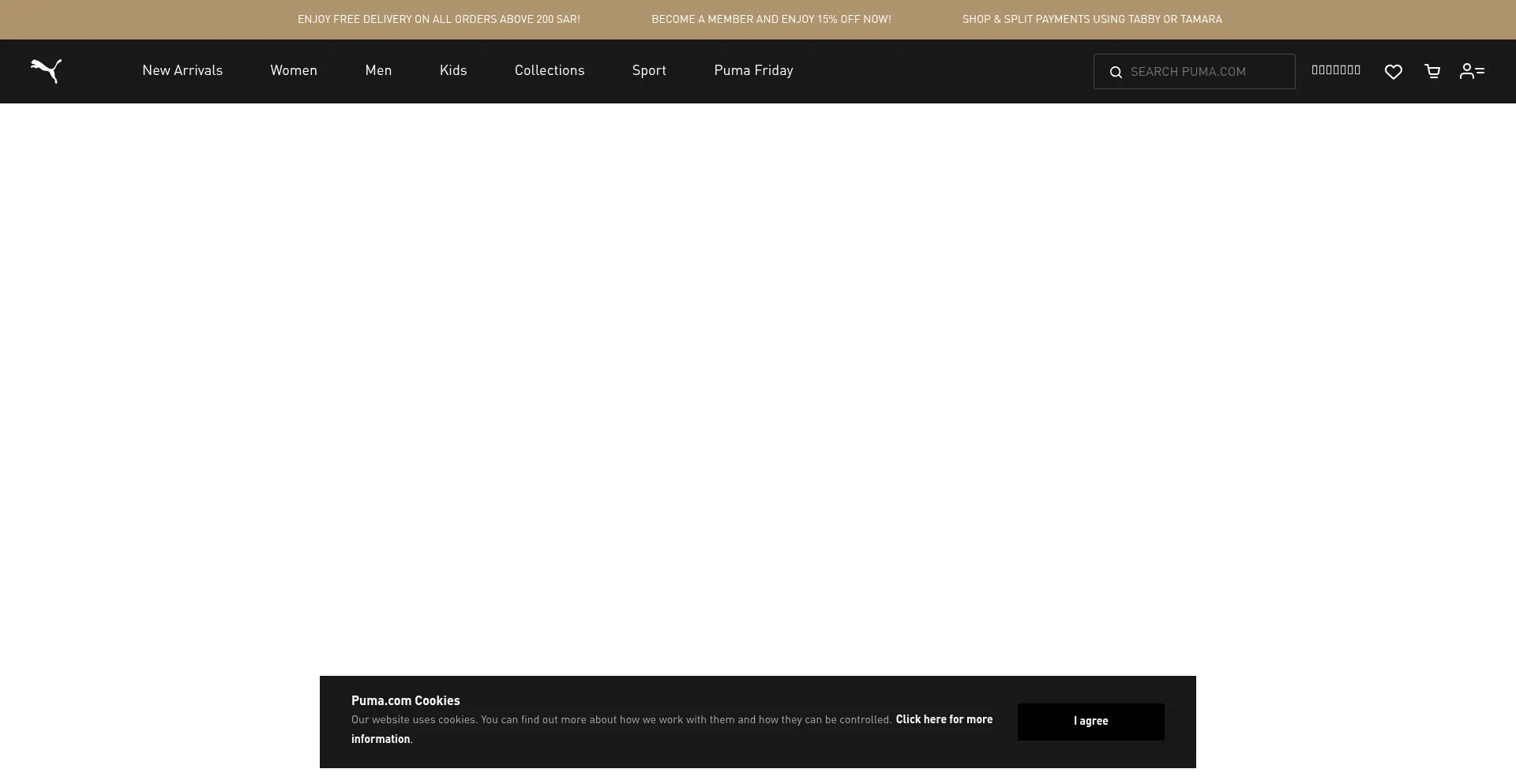Focus the Search Puma.com field
The image size is (1516, 784).
point(1206,72)
